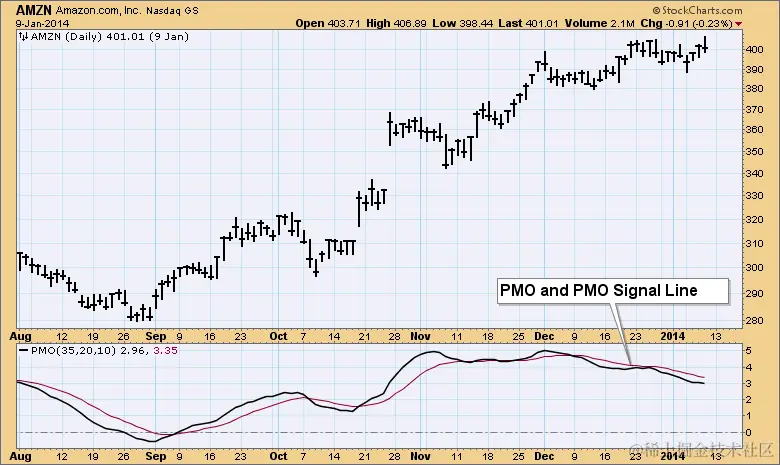Click the 360 price axis label

click(x=754, y=129)
